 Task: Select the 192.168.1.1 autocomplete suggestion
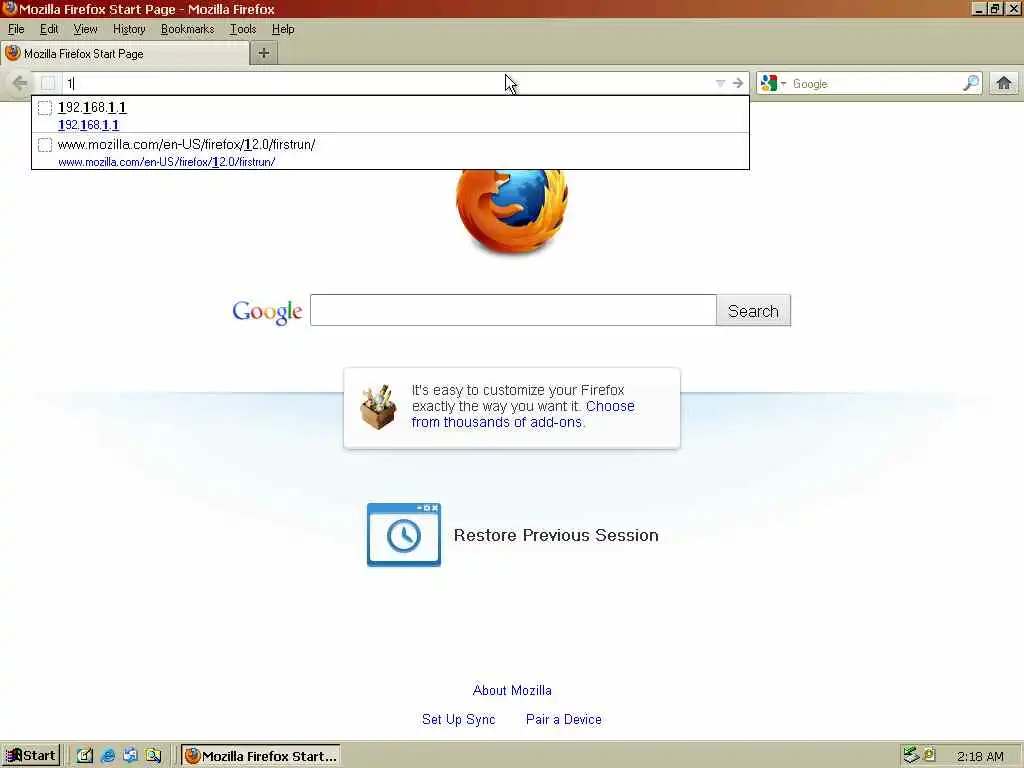point(390,115)
